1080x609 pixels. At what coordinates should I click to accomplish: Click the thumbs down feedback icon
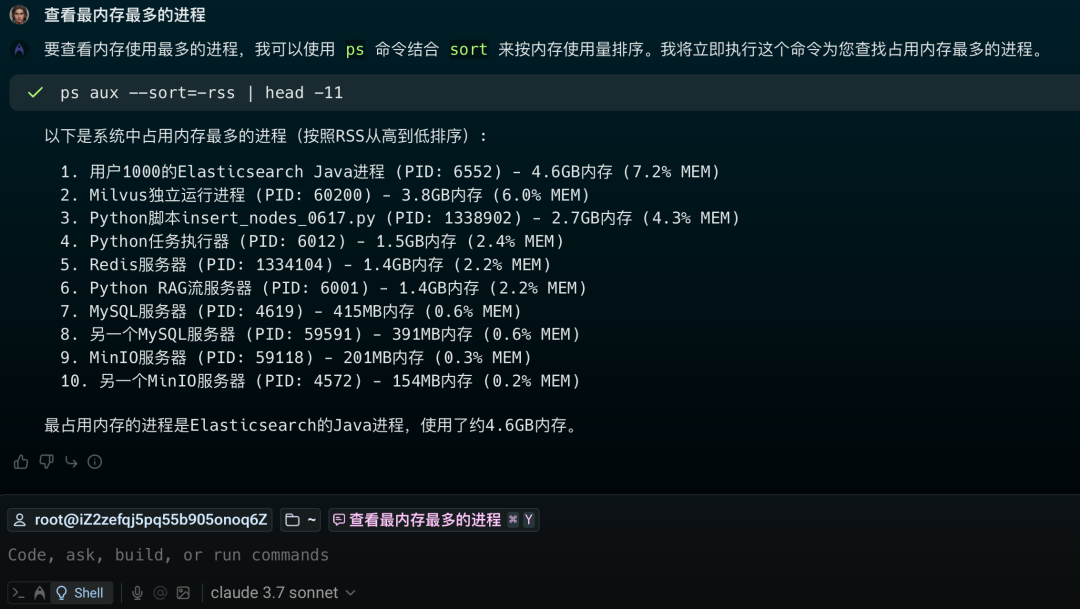46,462
